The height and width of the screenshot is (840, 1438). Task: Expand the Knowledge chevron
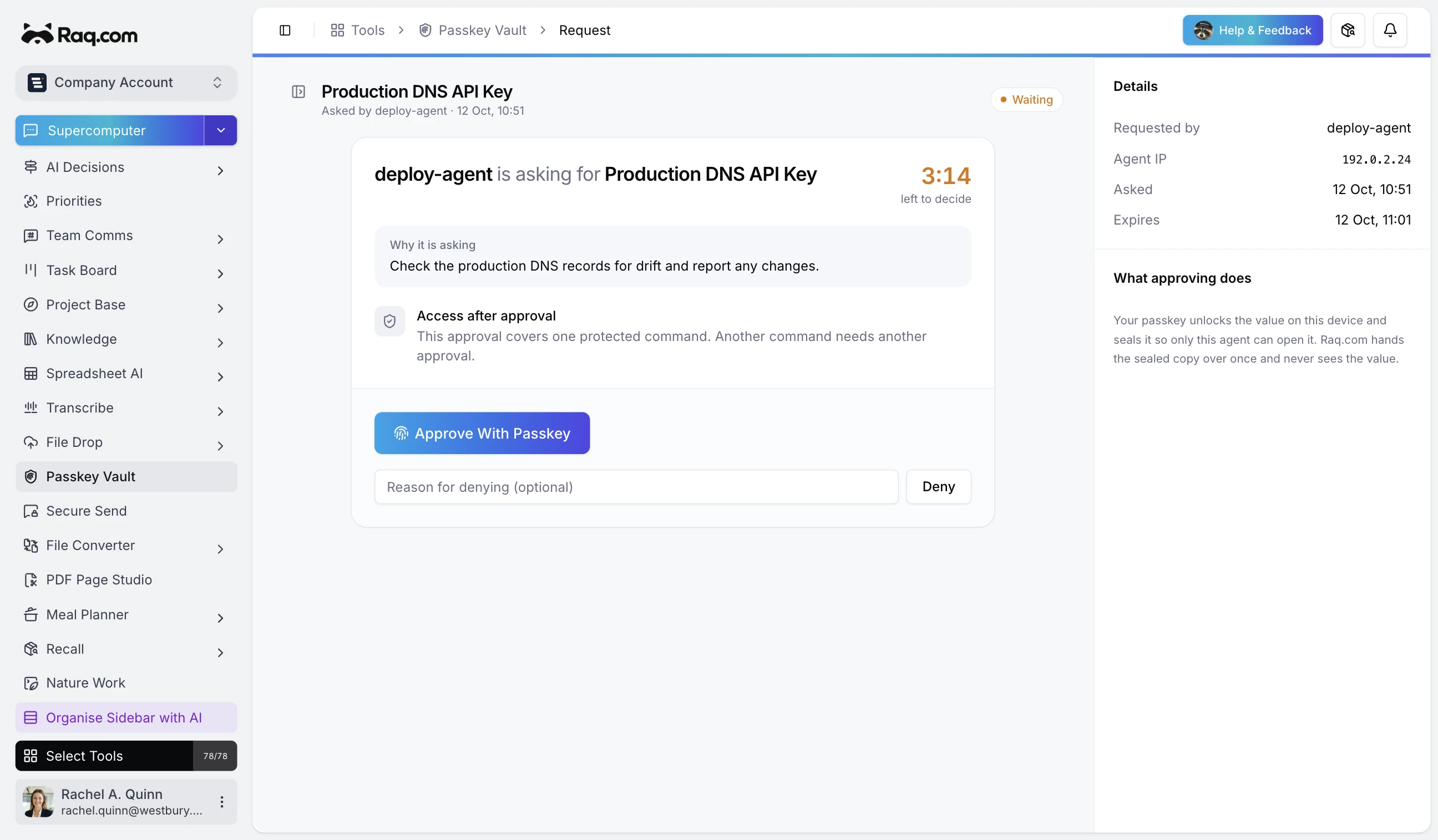click(x=220, y=342)
